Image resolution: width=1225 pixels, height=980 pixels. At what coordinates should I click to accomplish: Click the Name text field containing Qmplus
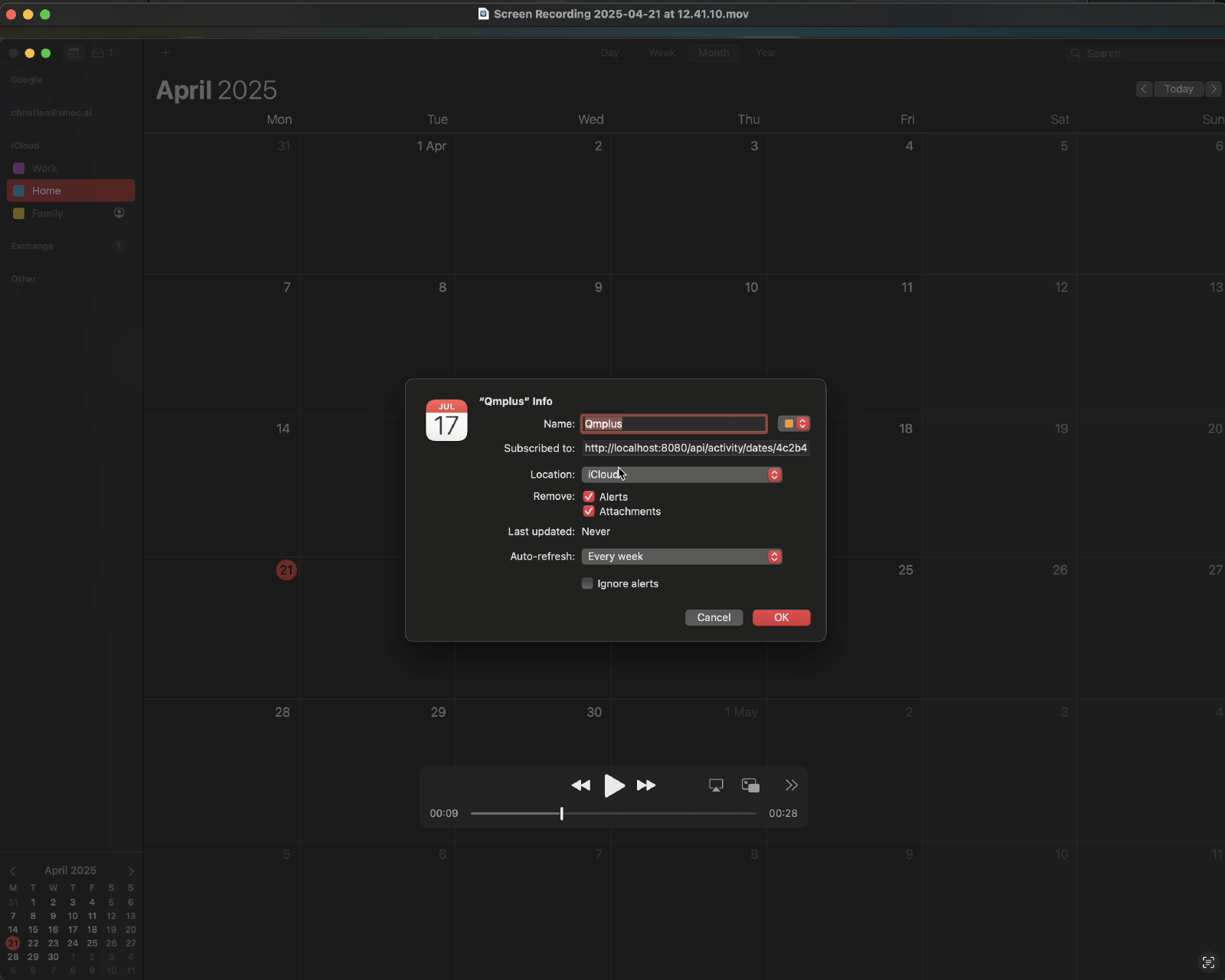pyautogui.click(x=674, y=423)
